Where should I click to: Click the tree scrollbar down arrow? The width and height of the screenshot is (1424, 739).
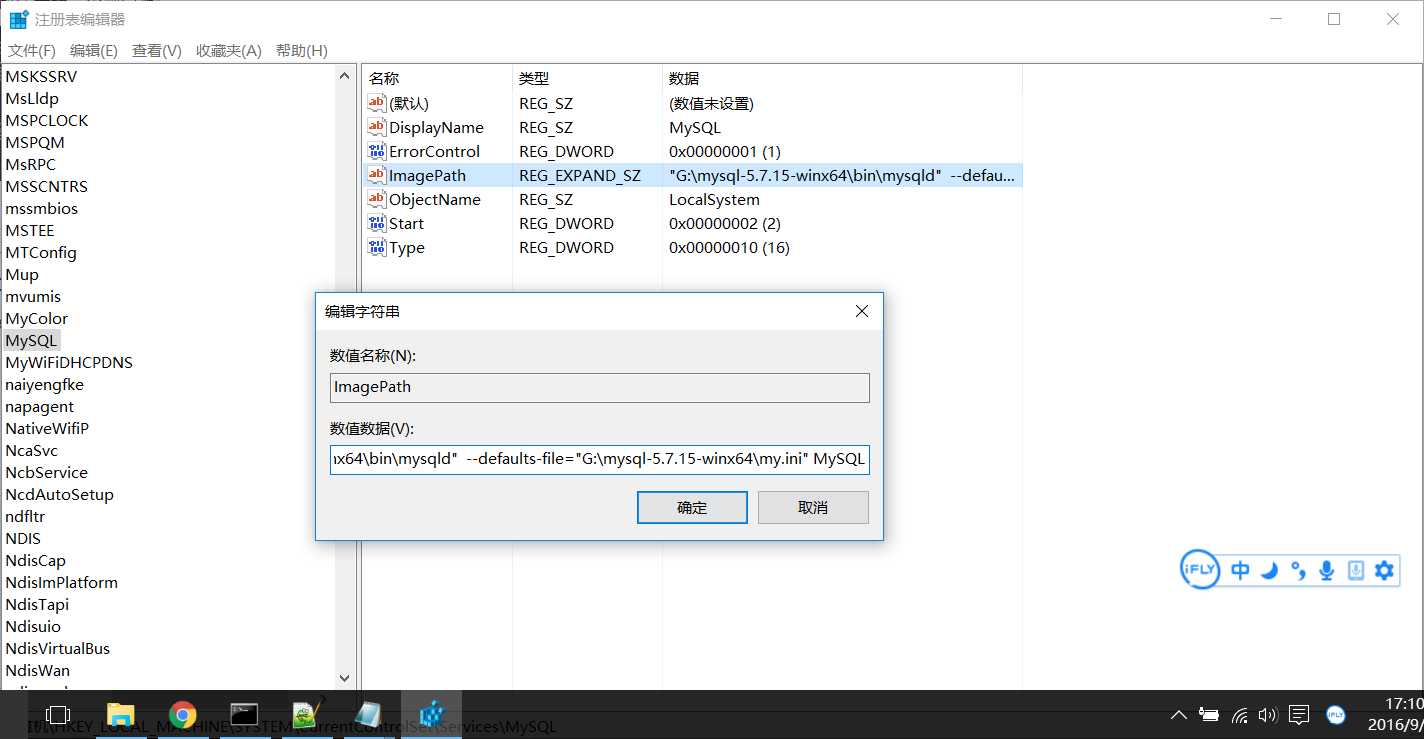click(346, 678)
